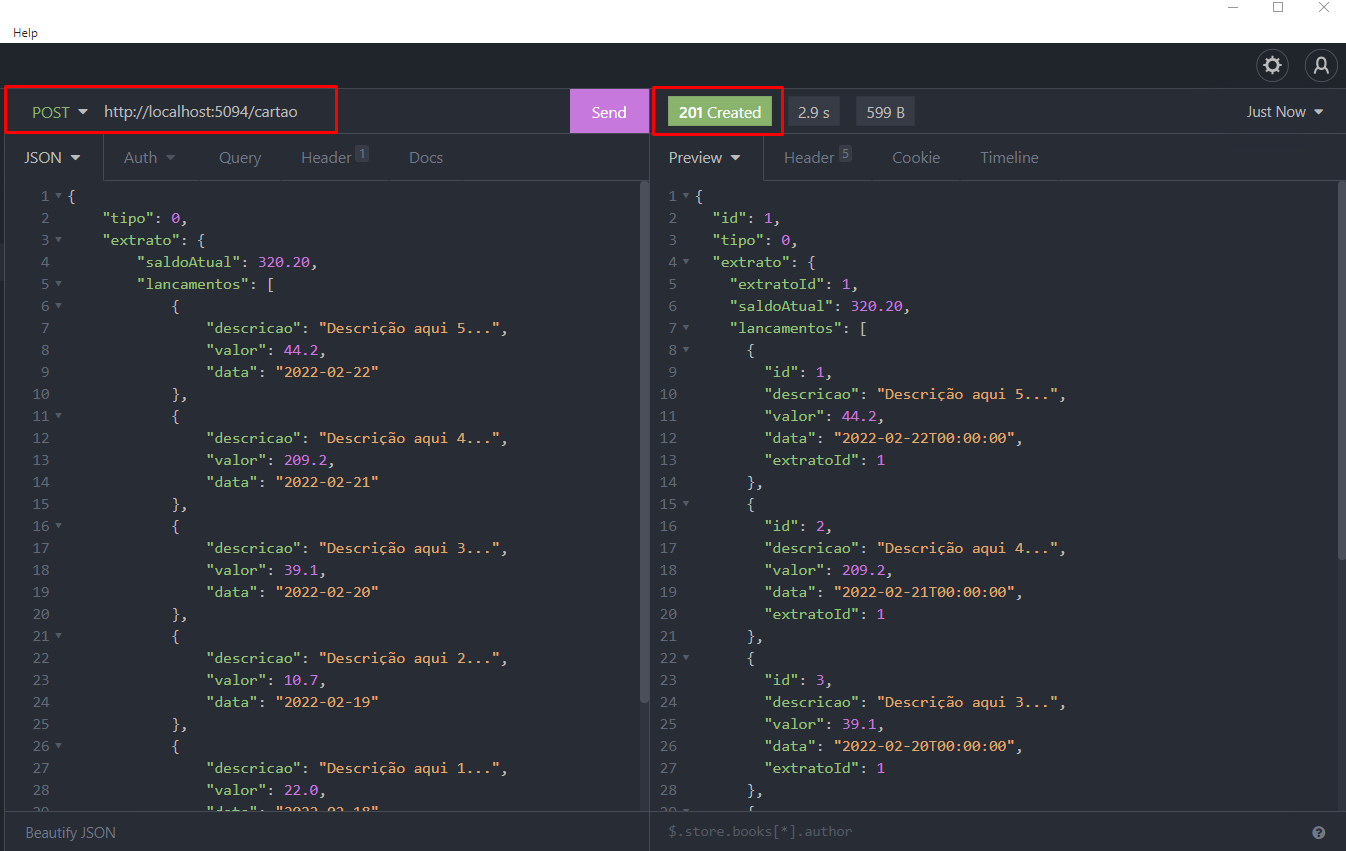Switch to the Docs tab
Image resolution: width=1346 pixels, height=851 pixels.
426,157
